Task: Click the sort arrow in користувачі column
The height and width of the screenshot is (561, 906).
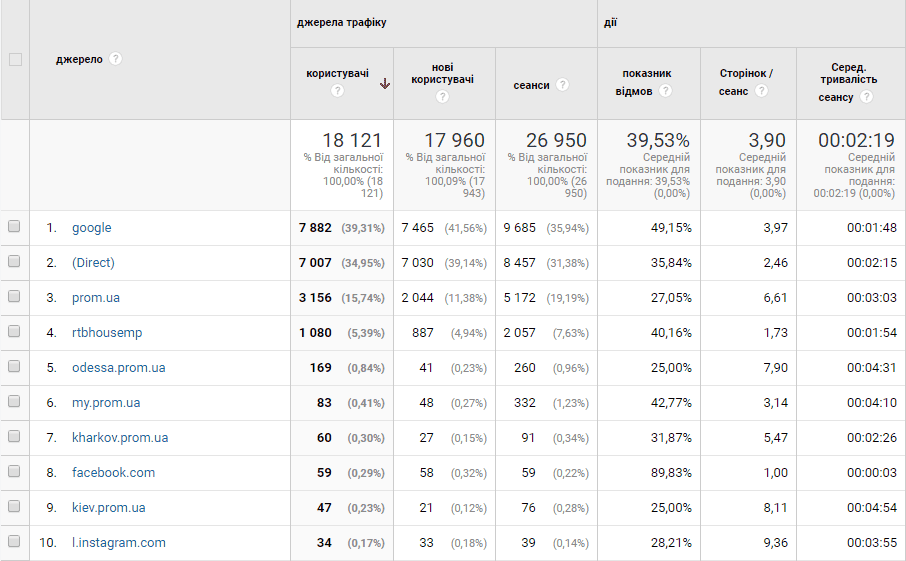Action: (x=385, y=84)
